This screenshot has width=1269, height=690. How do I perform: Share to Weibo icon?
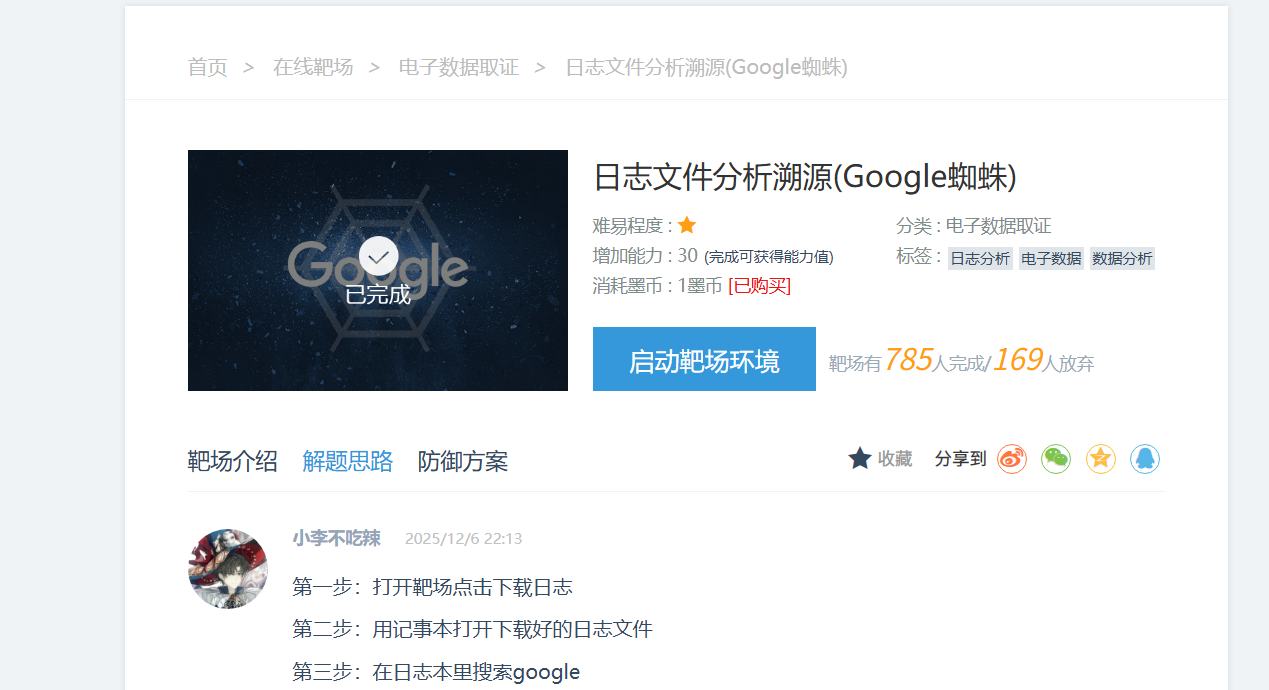1012,459
